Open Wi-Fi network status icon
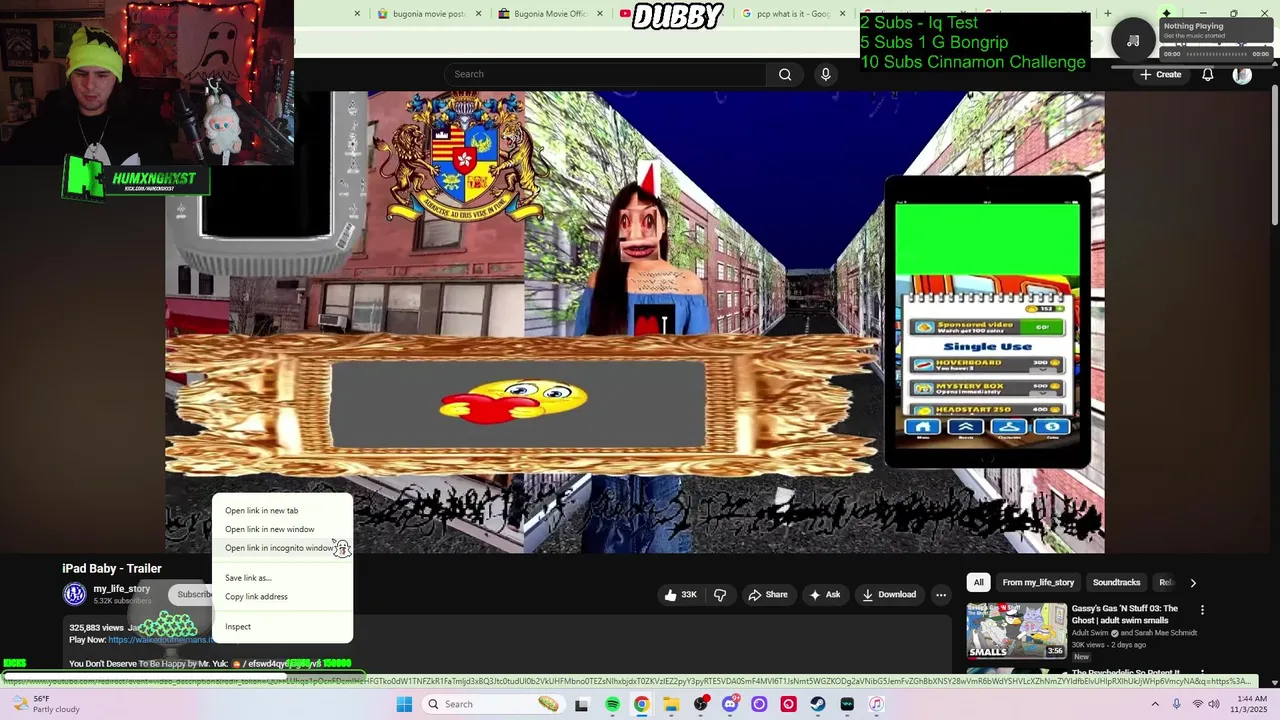The image size is (1280, 720). point(1198,704)
